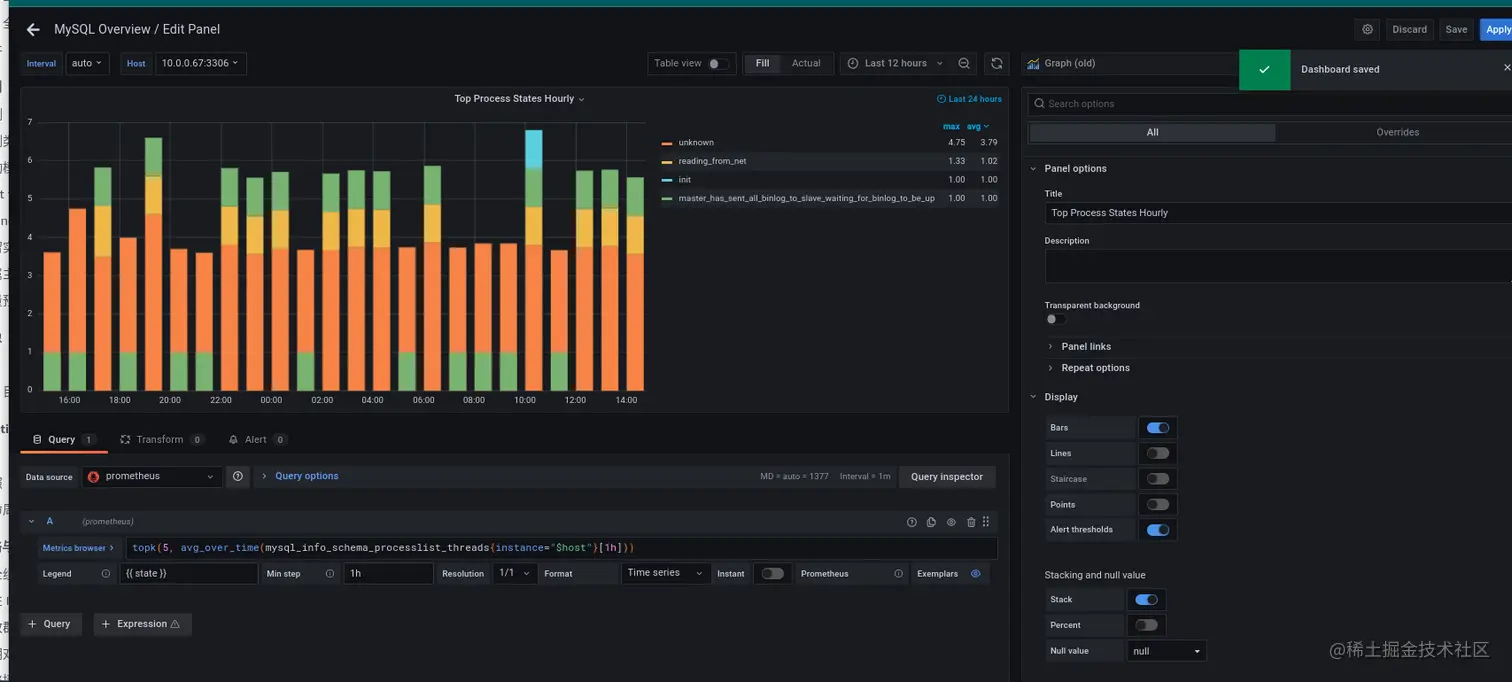Discard the panel changes
The height and width of the screenshot is (682, 1512).
click(x=1409, y=30)
